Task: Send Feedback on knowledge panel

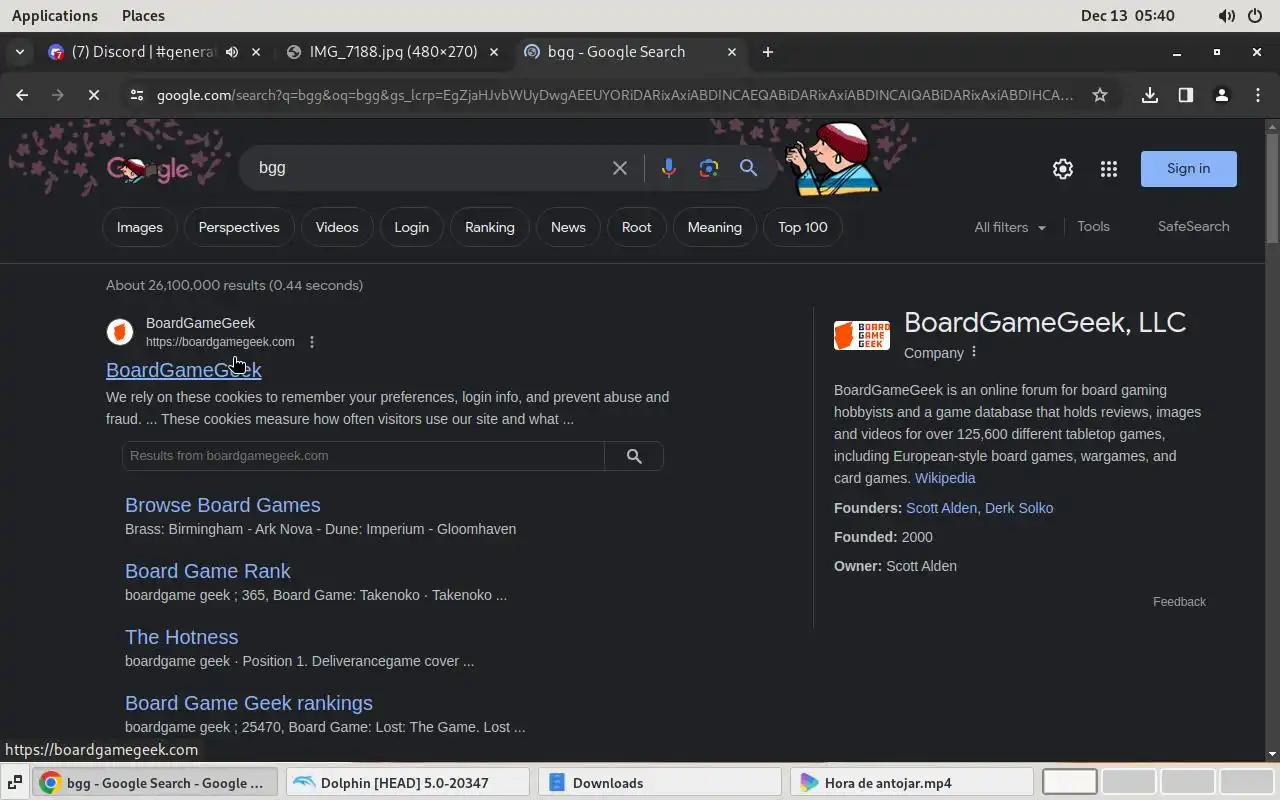Action: click(x=1179, y=602)
